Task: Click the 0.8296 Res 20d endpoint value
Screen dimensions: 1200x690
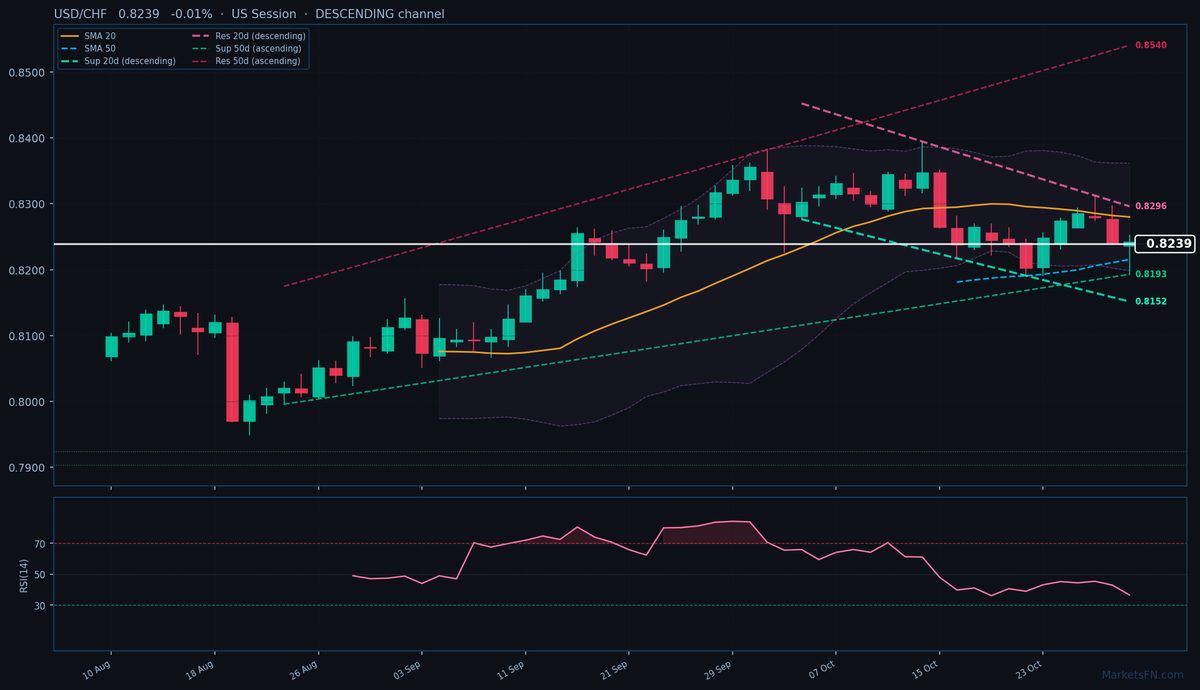Action: point(1151,206)
